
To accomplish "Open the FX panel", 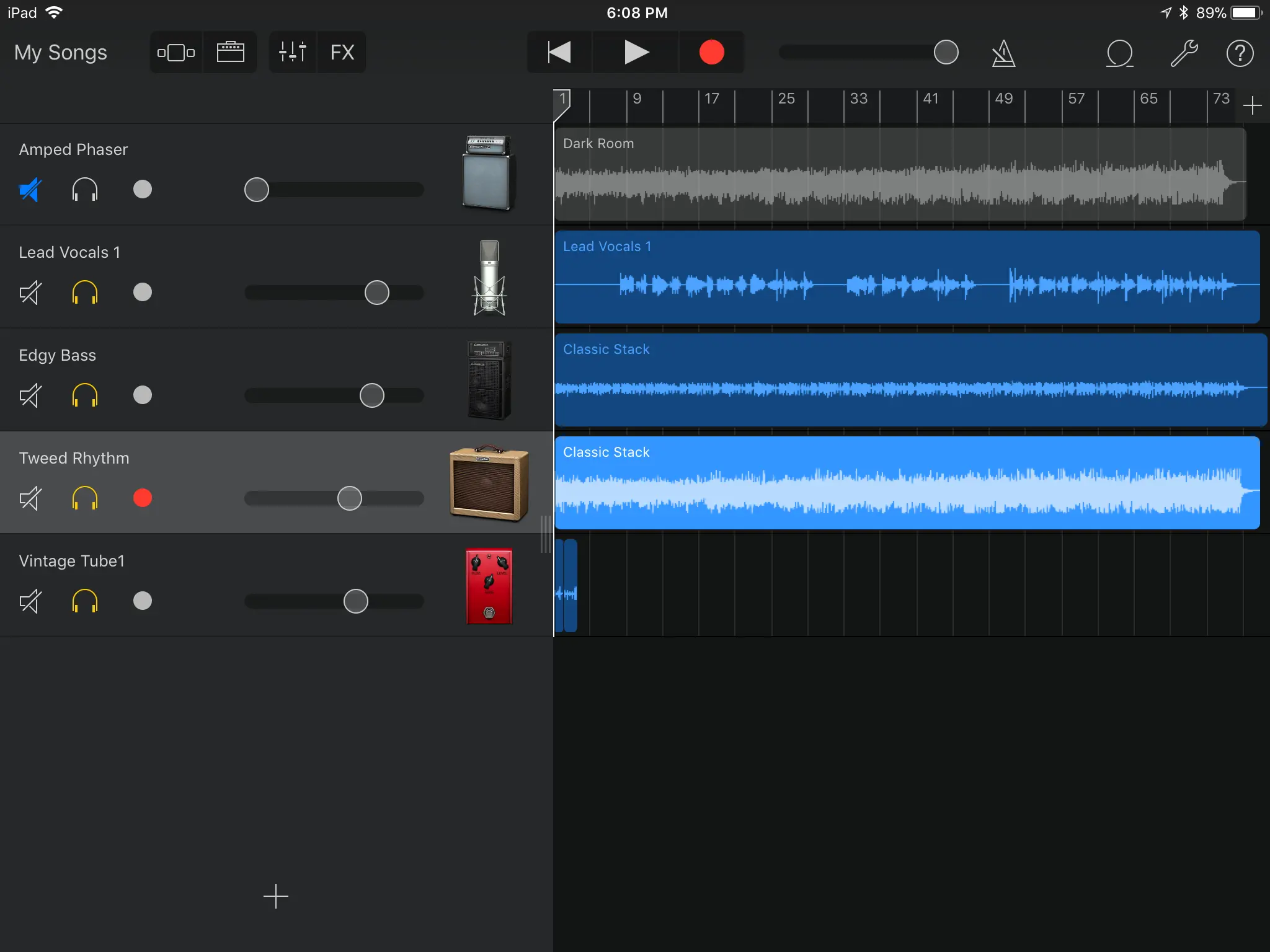I will (x=342, y=52).
